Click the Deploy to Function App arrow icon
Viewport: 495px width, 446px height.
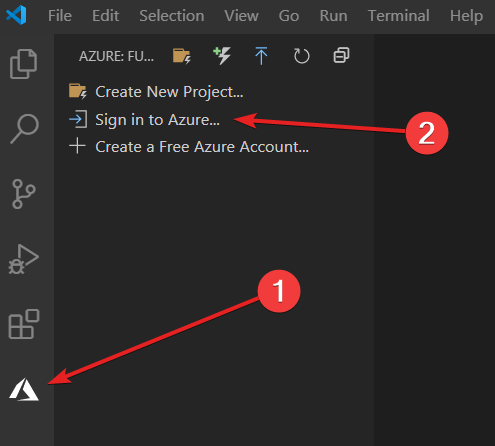261,56
